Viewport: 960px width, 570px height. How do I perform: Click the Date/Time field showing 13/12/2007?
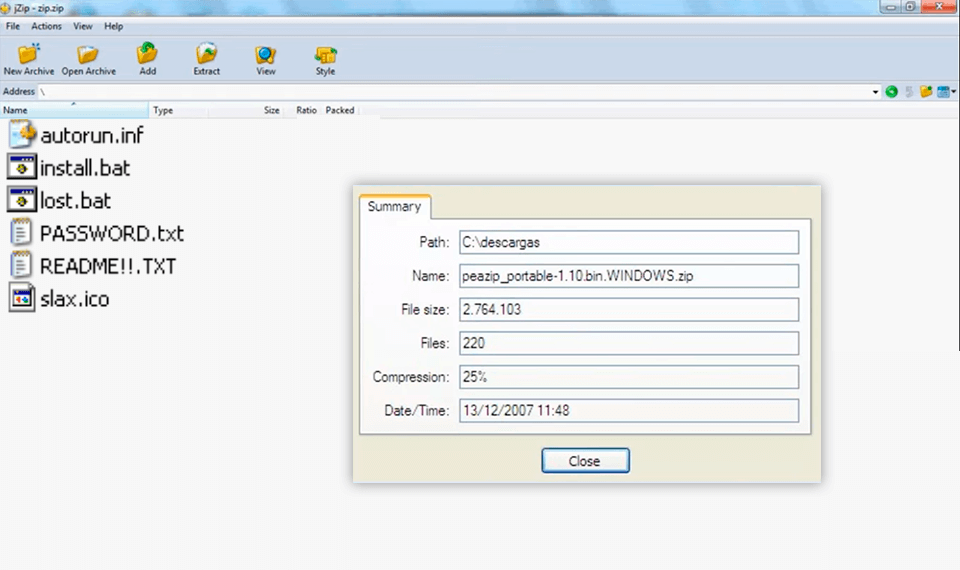[629, 410]
